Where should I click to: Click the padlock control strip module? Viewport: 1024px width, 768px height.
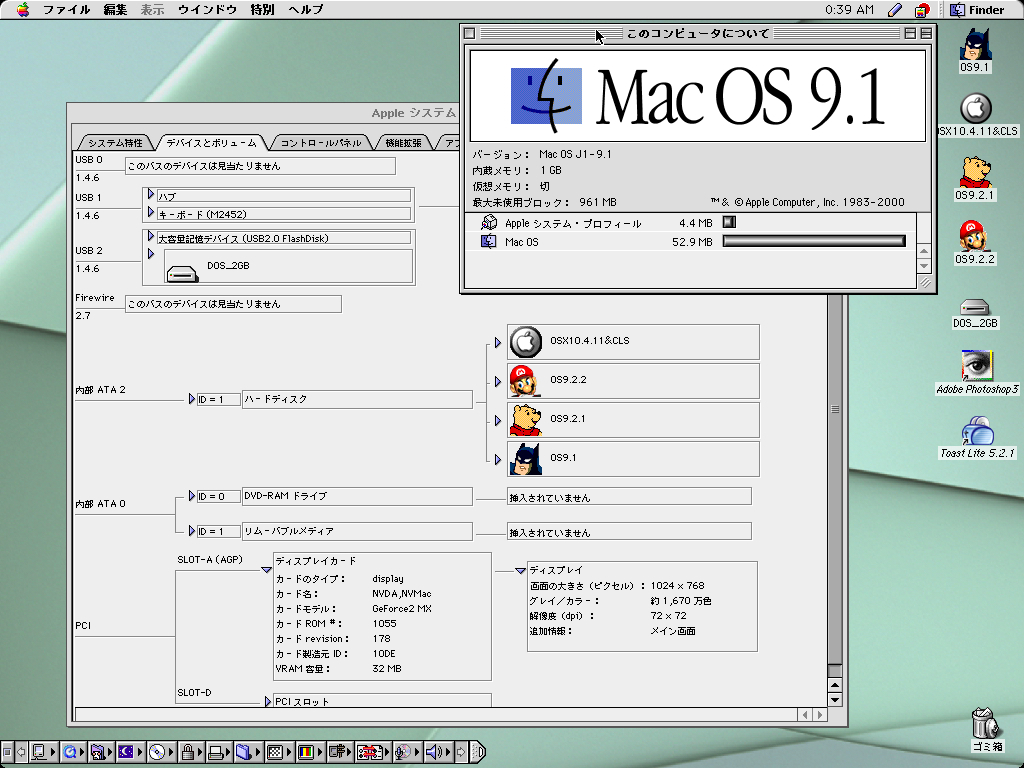coord(186,752)
